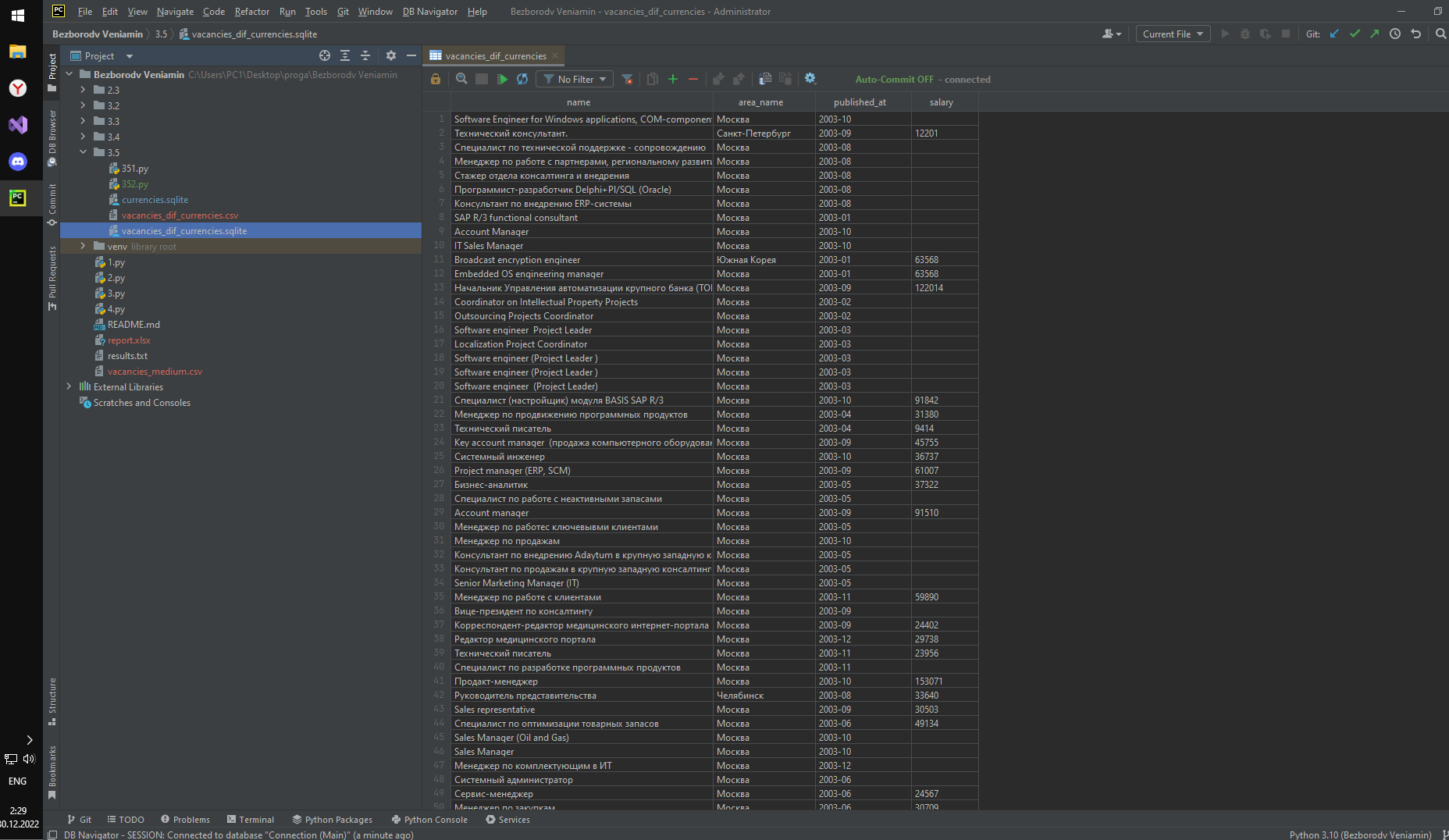
Task: Switch to the Python Console tab
Action: coord(429,819)
